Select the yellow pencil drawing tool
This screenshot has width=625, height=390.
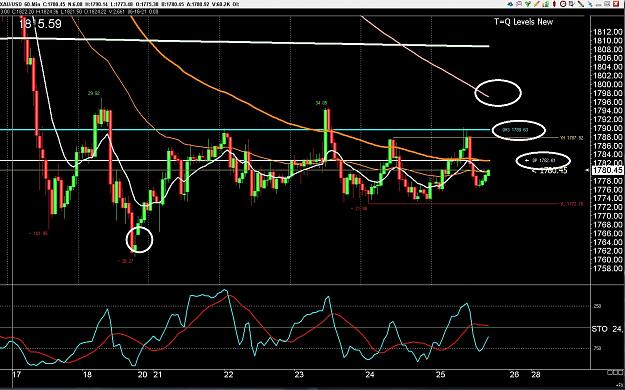point(537,4)
